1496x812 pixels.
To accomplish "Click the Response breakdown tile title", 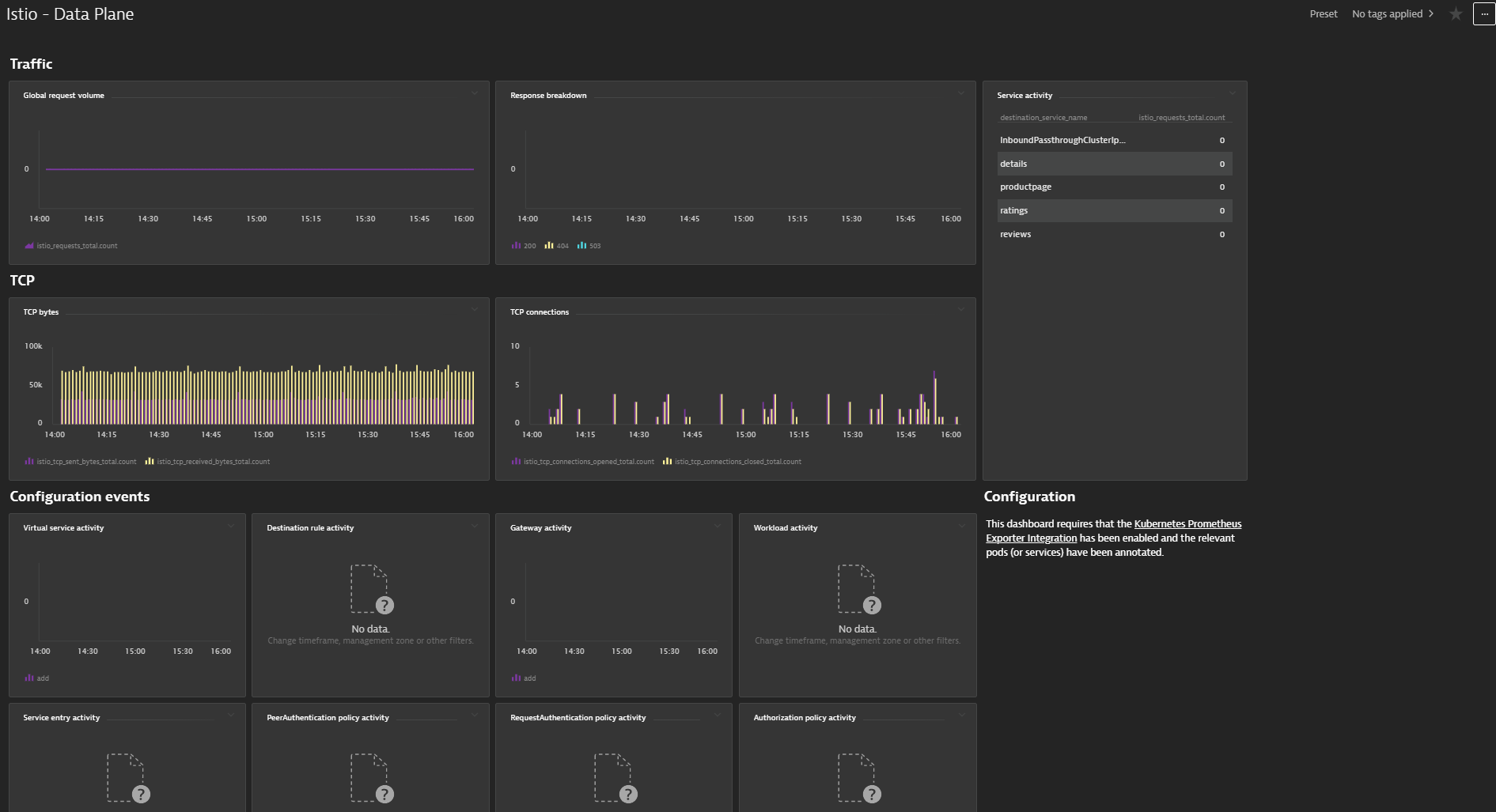I will coord(548,96).
